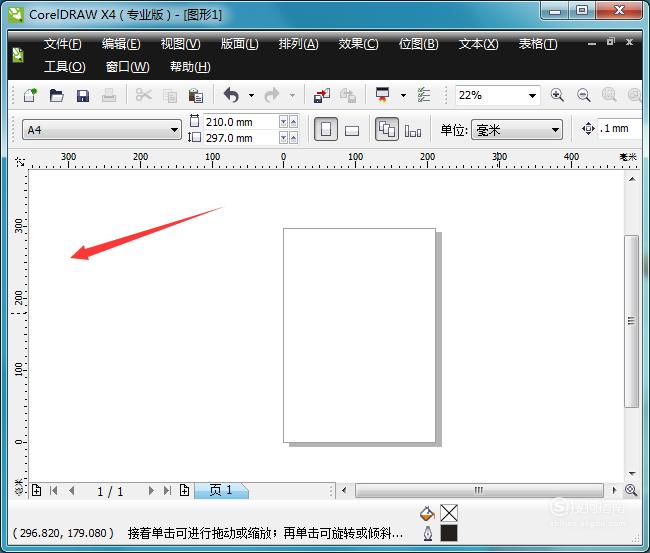Click the Paste clipboard icon

coord(196,96)
